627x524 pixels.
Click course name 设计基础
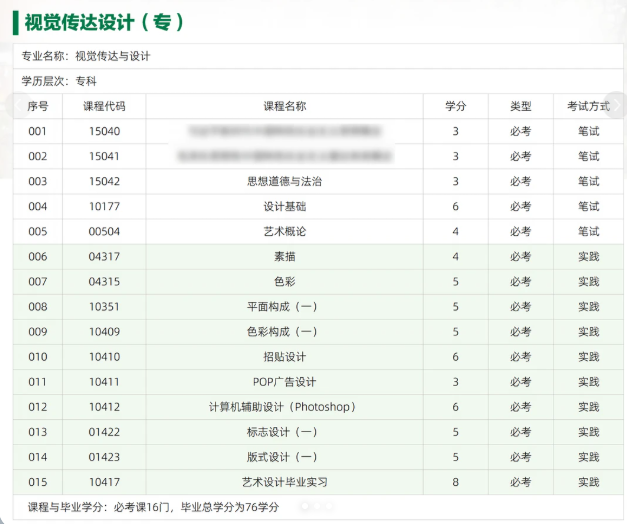[x=285, y=207]
